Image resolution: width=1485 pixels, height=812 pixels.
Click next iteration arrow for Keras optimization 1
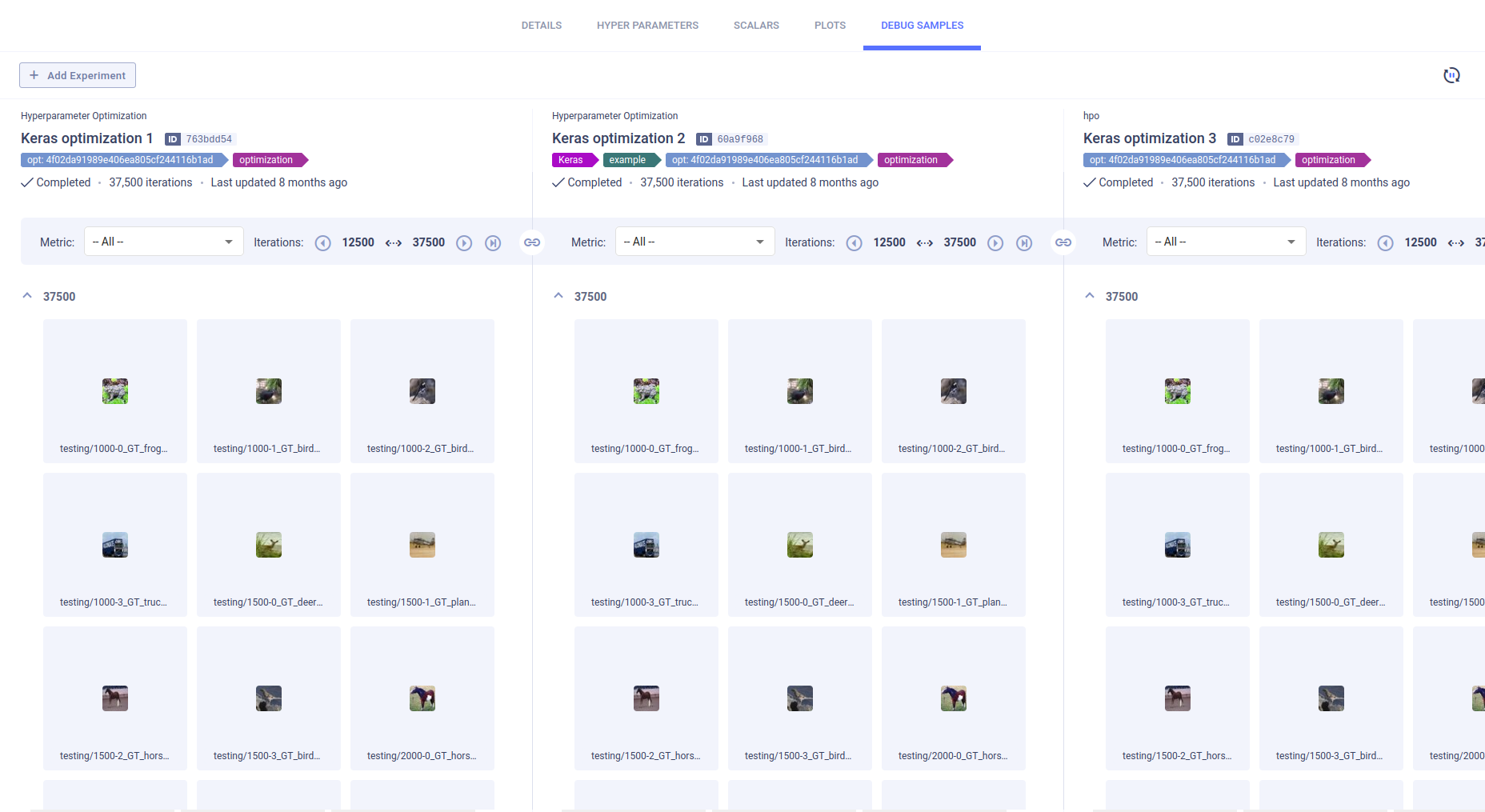click(x=464, y=243)
